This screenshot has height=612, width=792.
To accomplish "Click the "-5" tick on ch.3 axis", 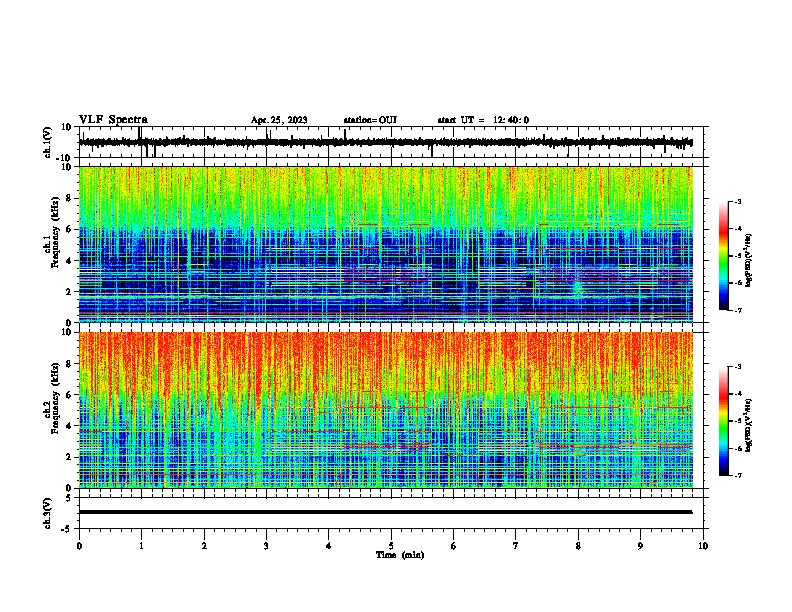I will coord(68,529).
